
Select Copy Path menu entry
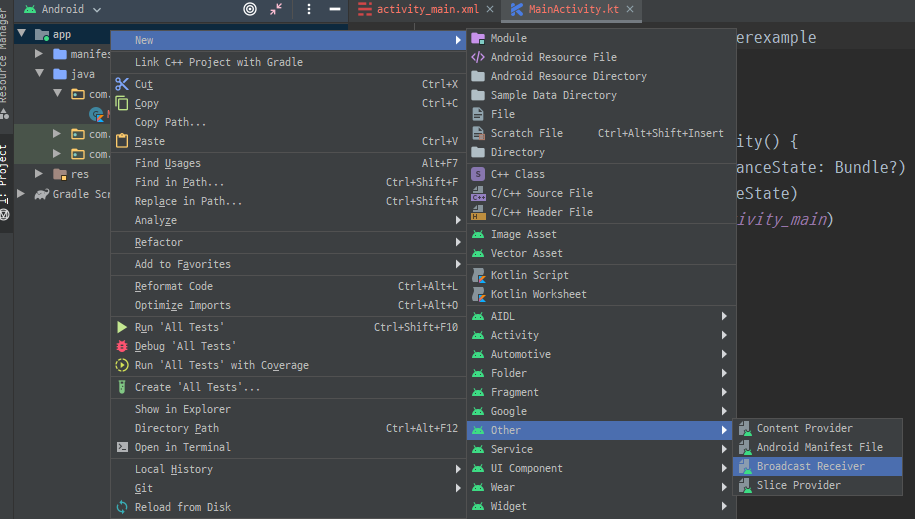(x=288, y=122)
